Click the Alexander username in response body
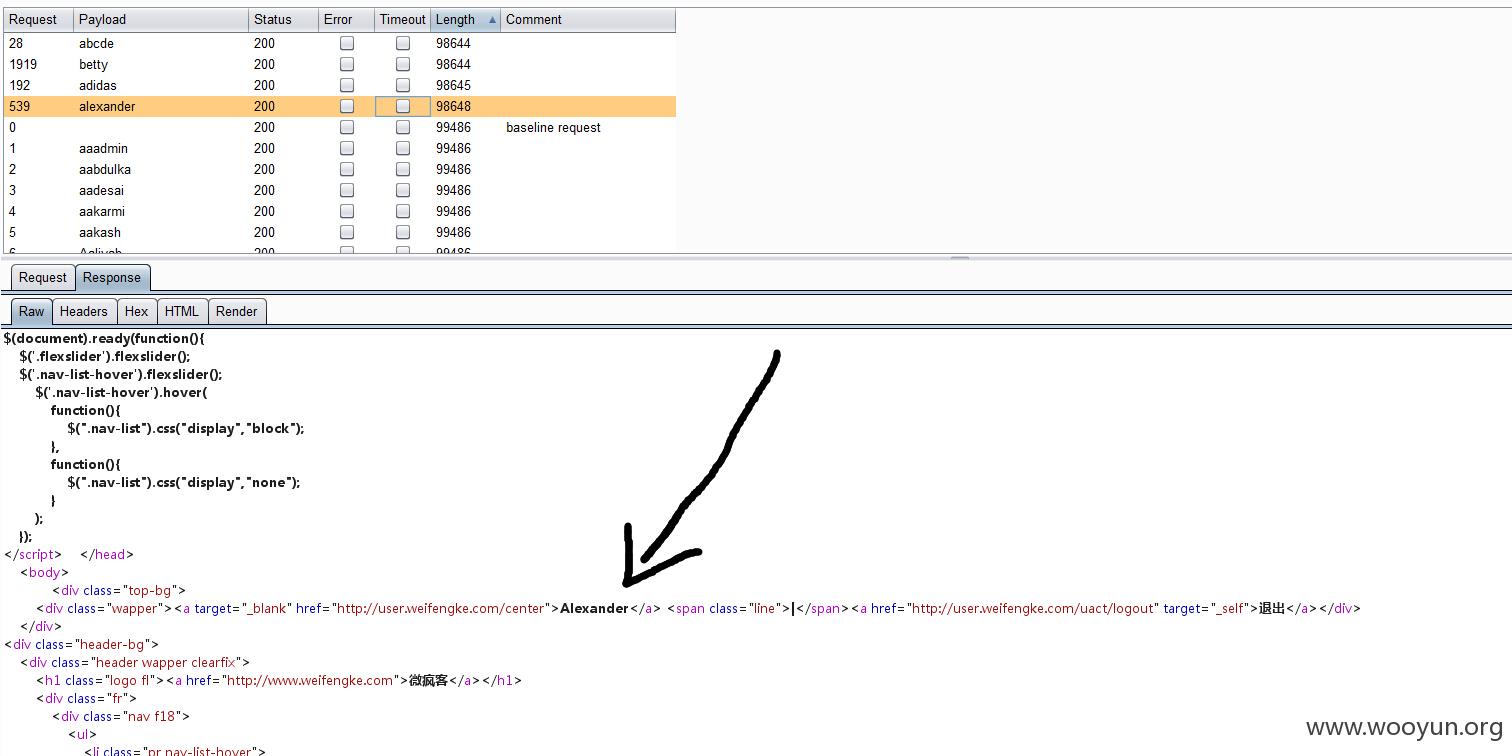The width and height of the screenshot is (1512, 756). click(594, 608)
